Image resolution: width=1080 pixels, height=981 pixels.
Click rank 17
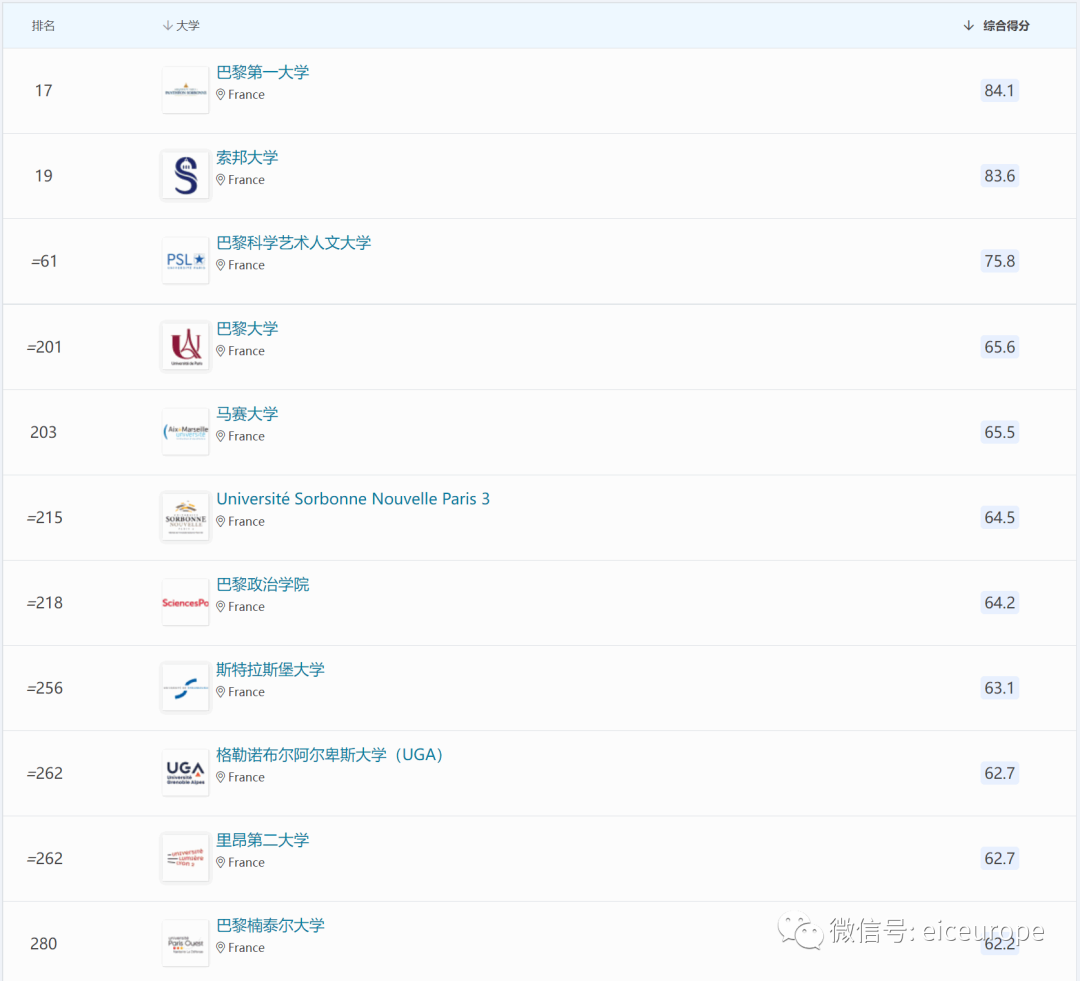[x=43, y=90]
